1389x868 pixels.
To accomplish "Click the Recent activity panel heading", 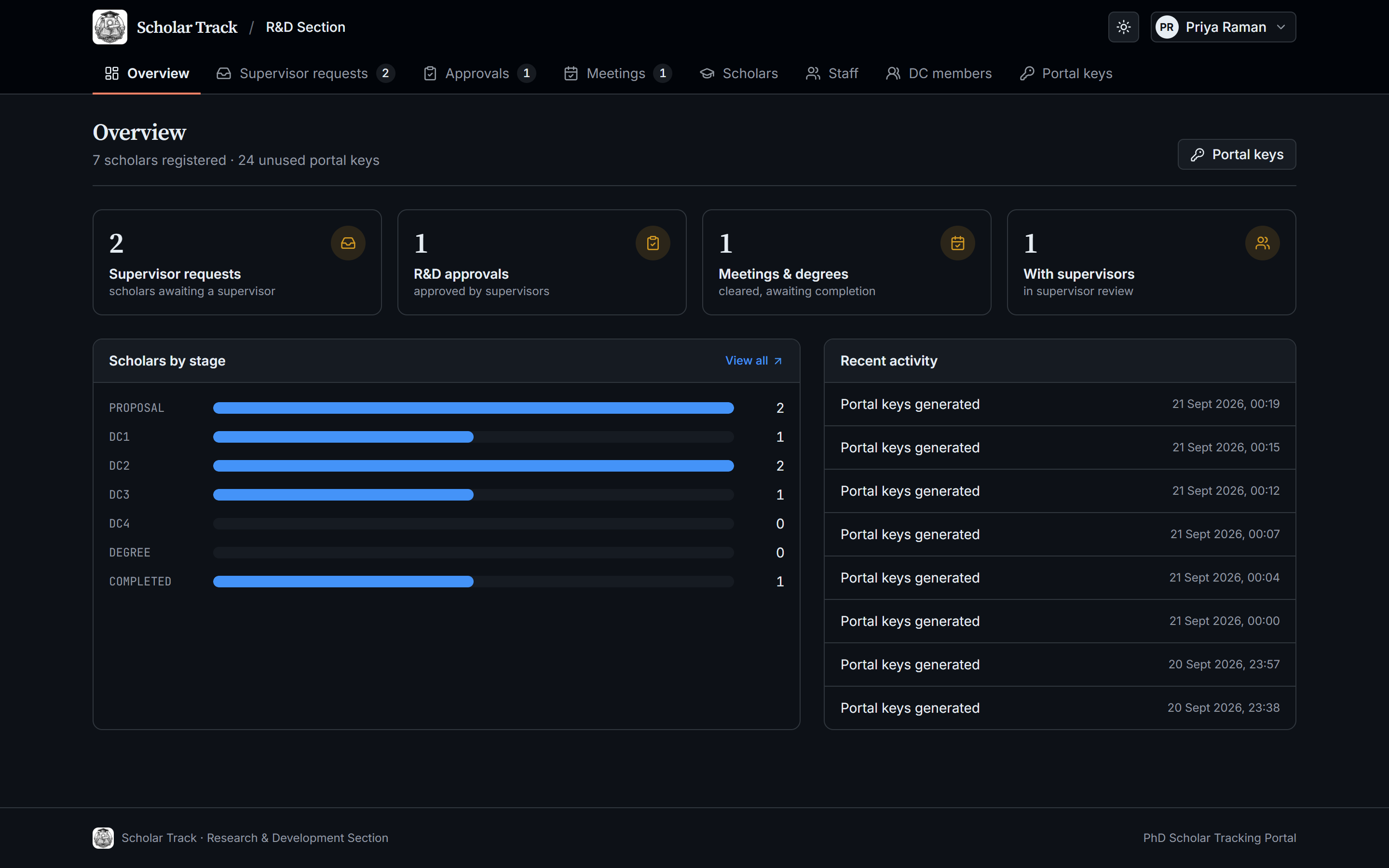I will pos(888,361).
